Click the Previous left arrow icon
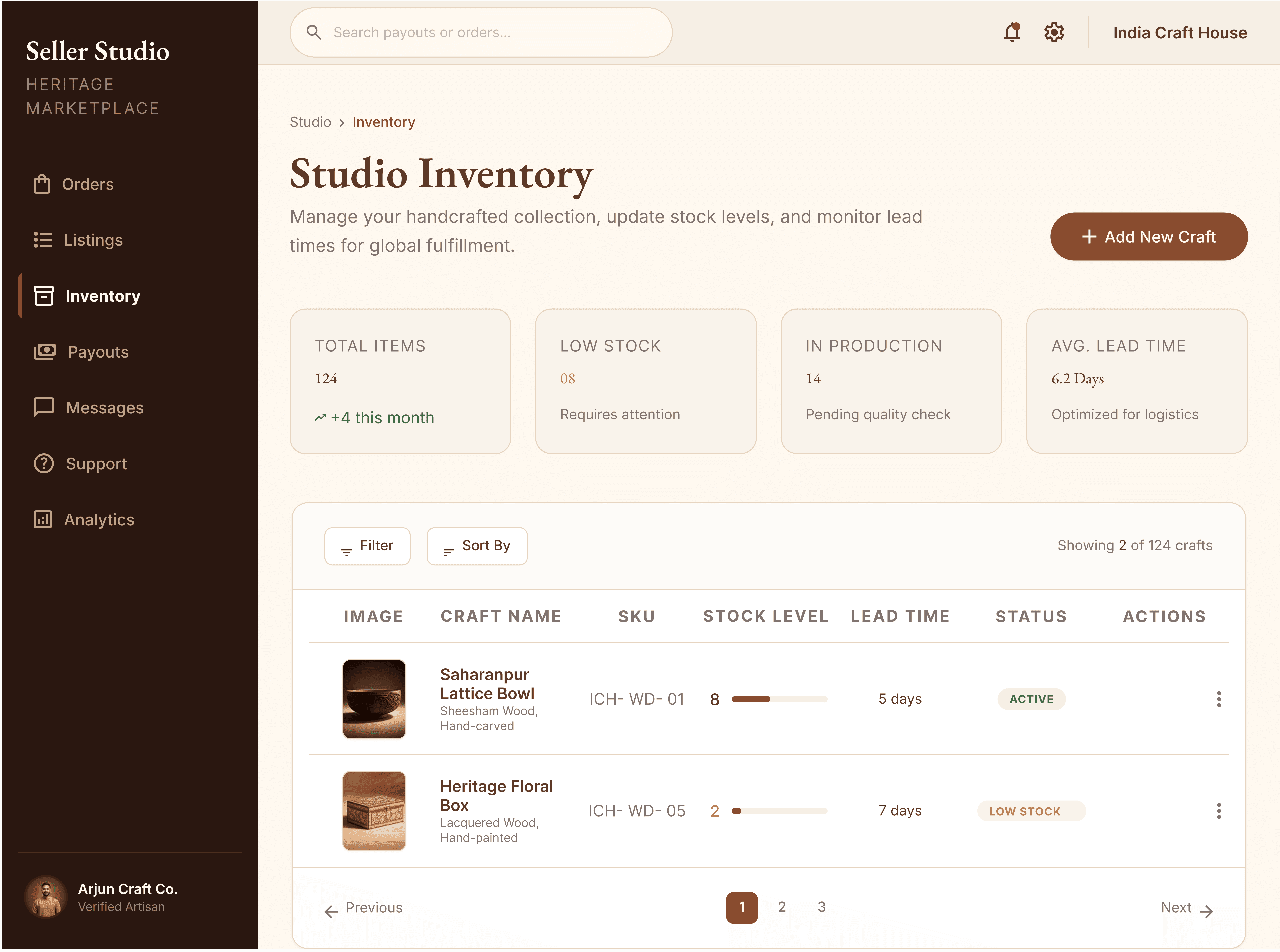Image resolution: width=1280 pixels, height=952 pixels. coord(331,911)
